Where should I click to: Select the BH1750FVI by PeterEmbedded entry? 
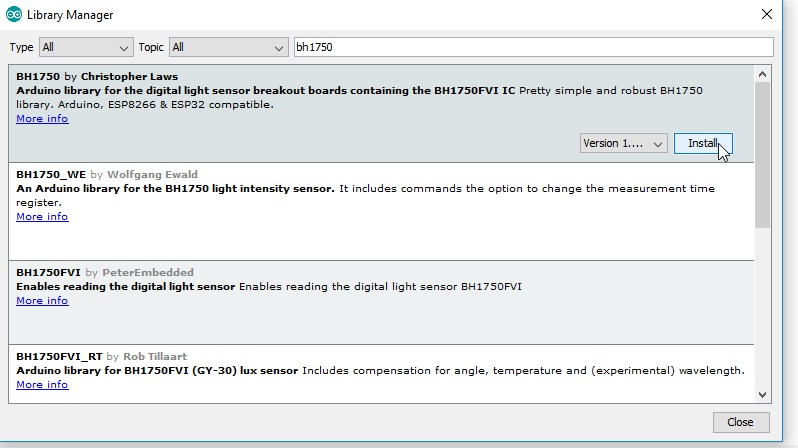(x=381, y=302)
